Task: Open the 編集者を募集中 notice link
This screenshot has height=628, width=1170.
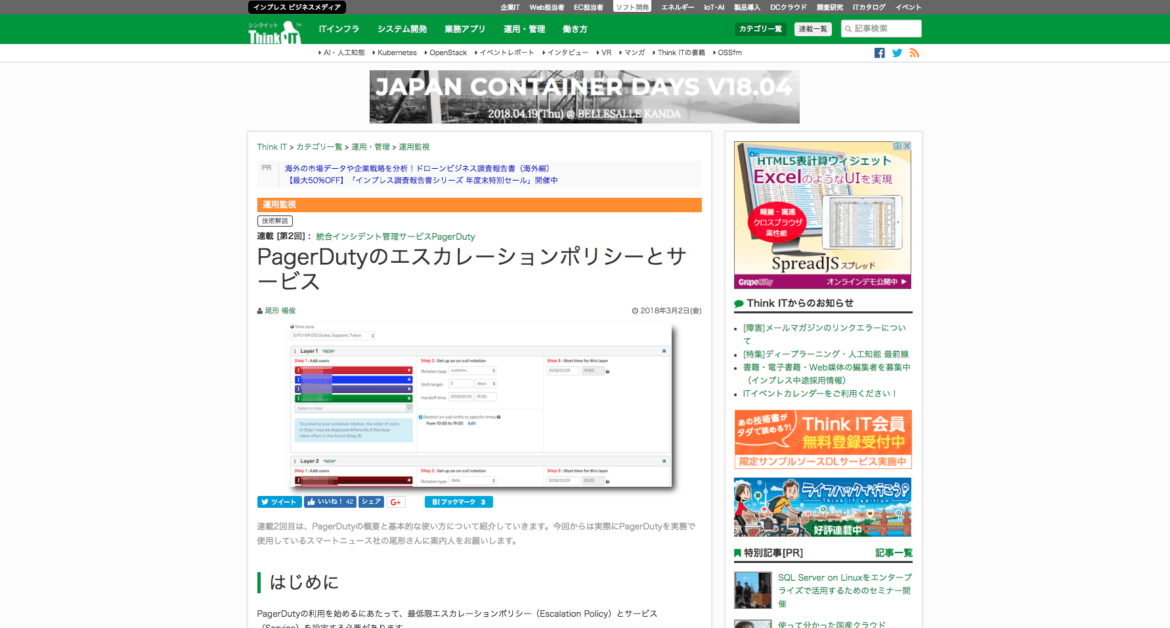Action: 826,374
